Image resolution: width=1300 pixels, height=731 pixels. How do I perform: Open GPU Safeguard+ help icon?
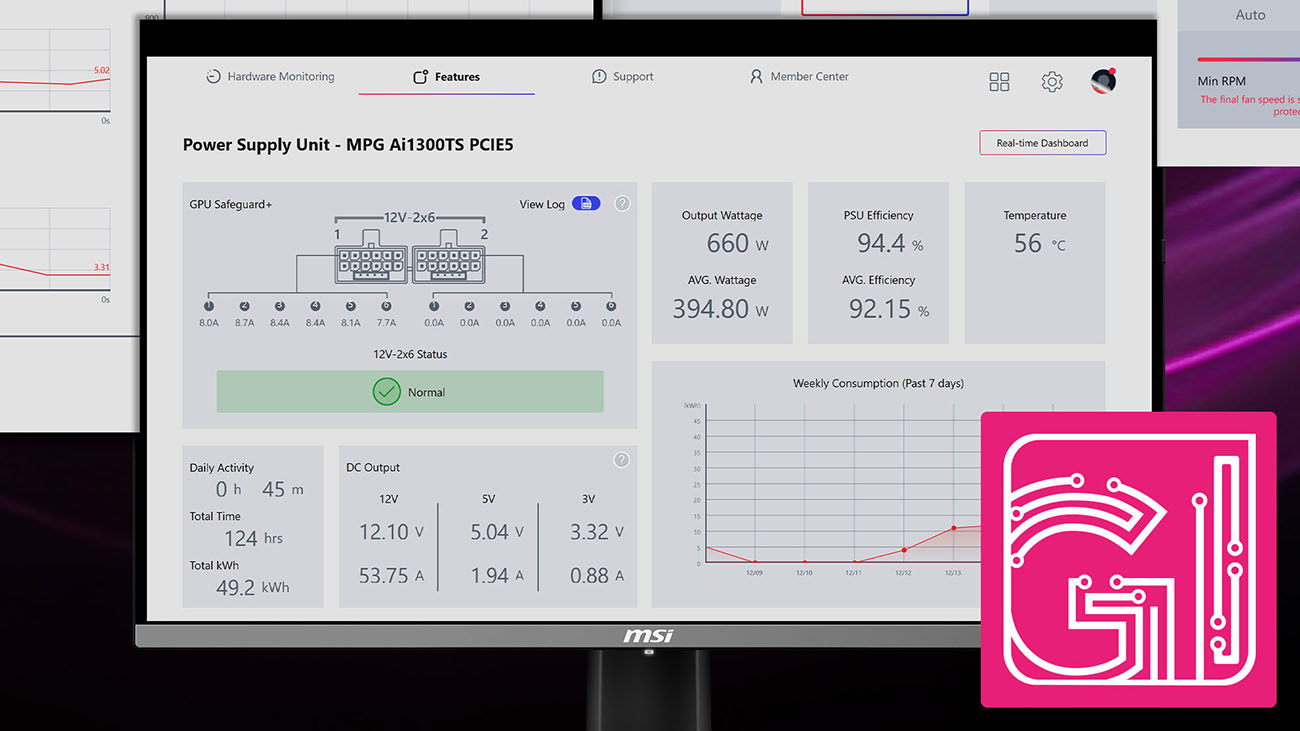[x=622, y=204]
